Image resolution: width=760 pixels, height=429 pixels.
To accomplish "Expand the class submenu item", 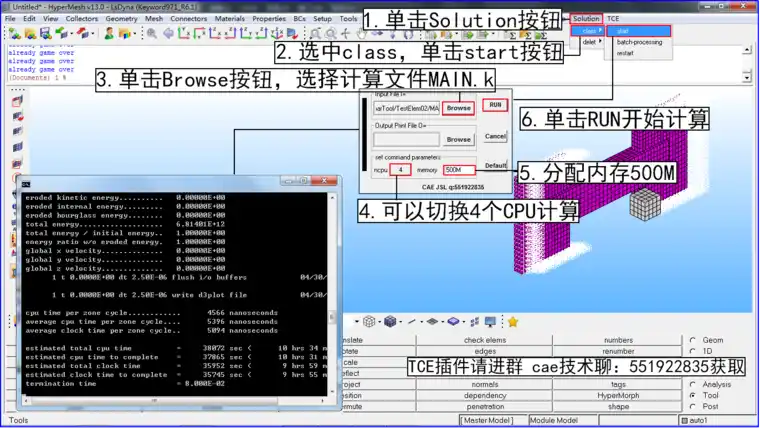I will [587, 31].
